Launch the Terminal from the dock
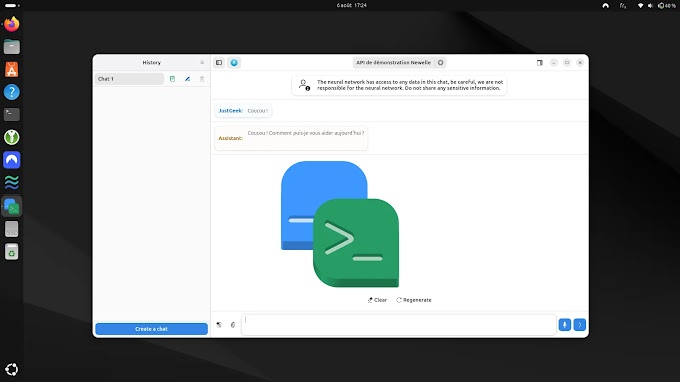 pyautogui.click(x=12, y=114)
